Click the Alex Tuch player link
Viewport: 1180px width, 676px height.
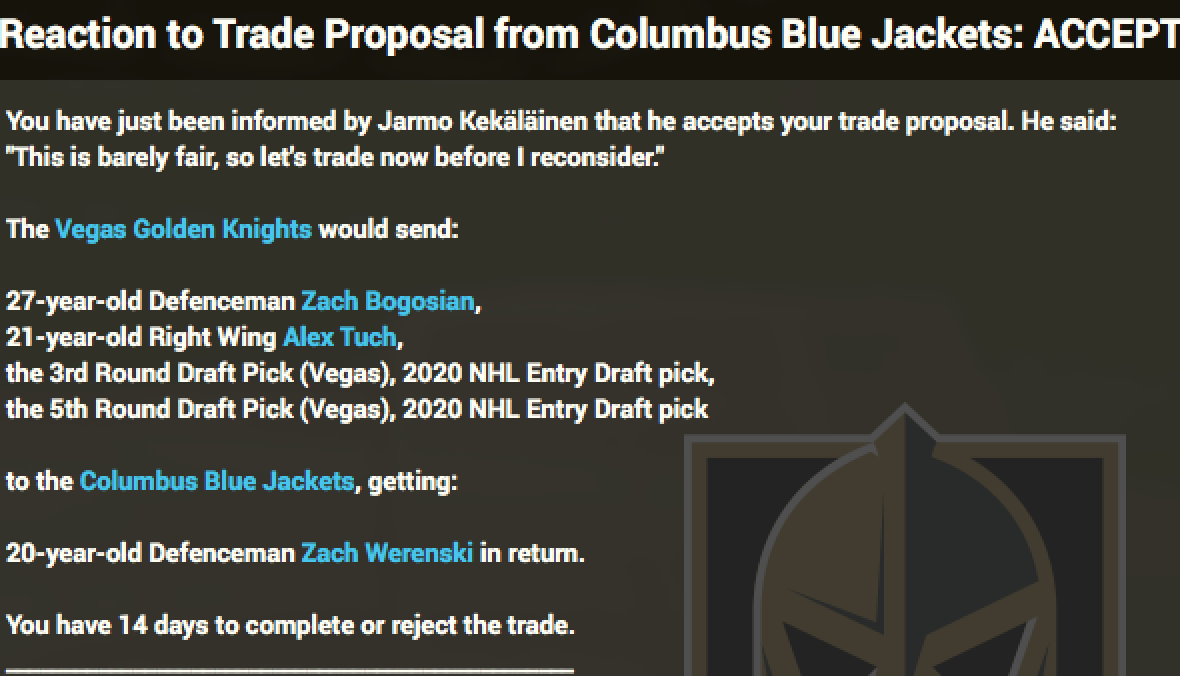[339, 337]
